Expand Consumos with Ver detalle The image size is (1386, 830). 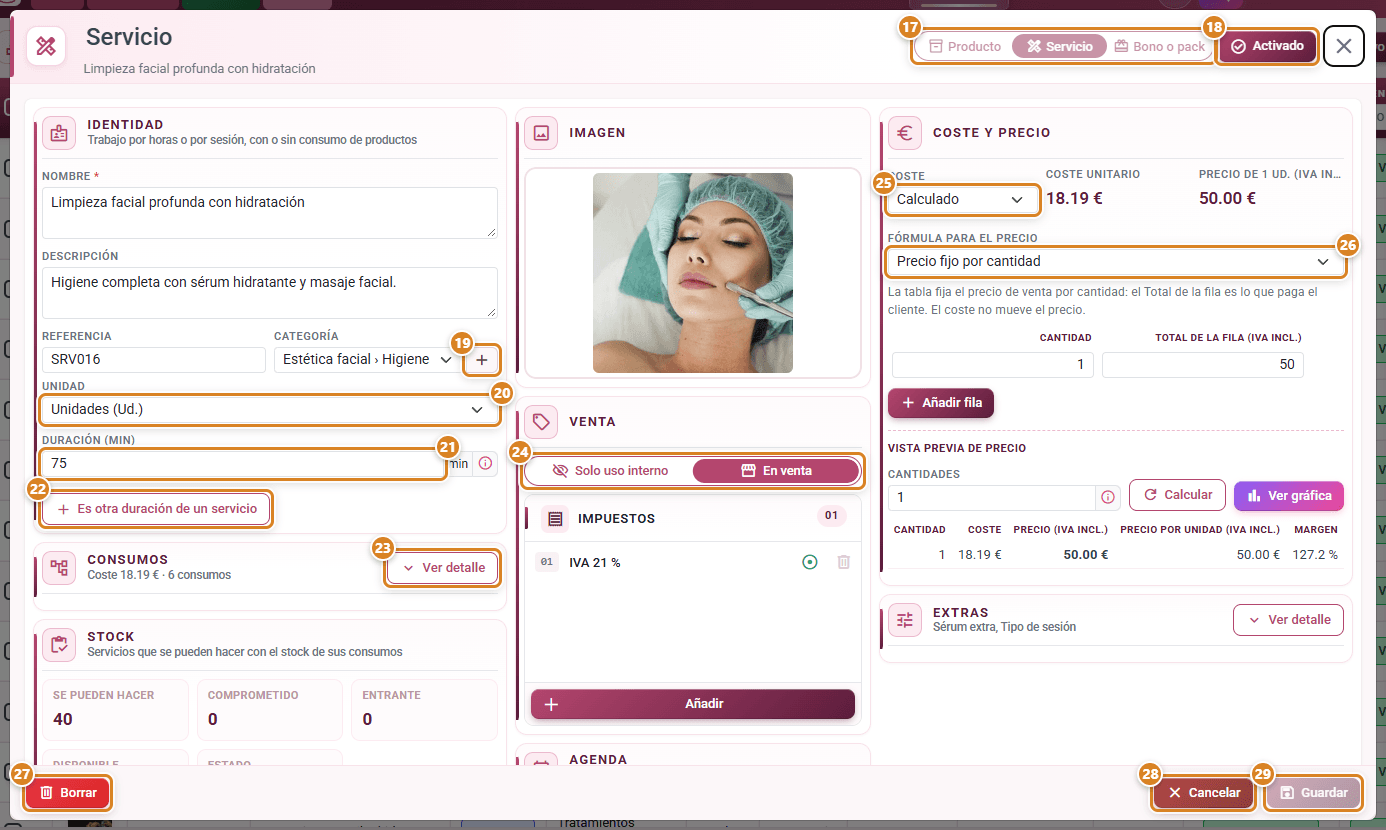point(444,568)
